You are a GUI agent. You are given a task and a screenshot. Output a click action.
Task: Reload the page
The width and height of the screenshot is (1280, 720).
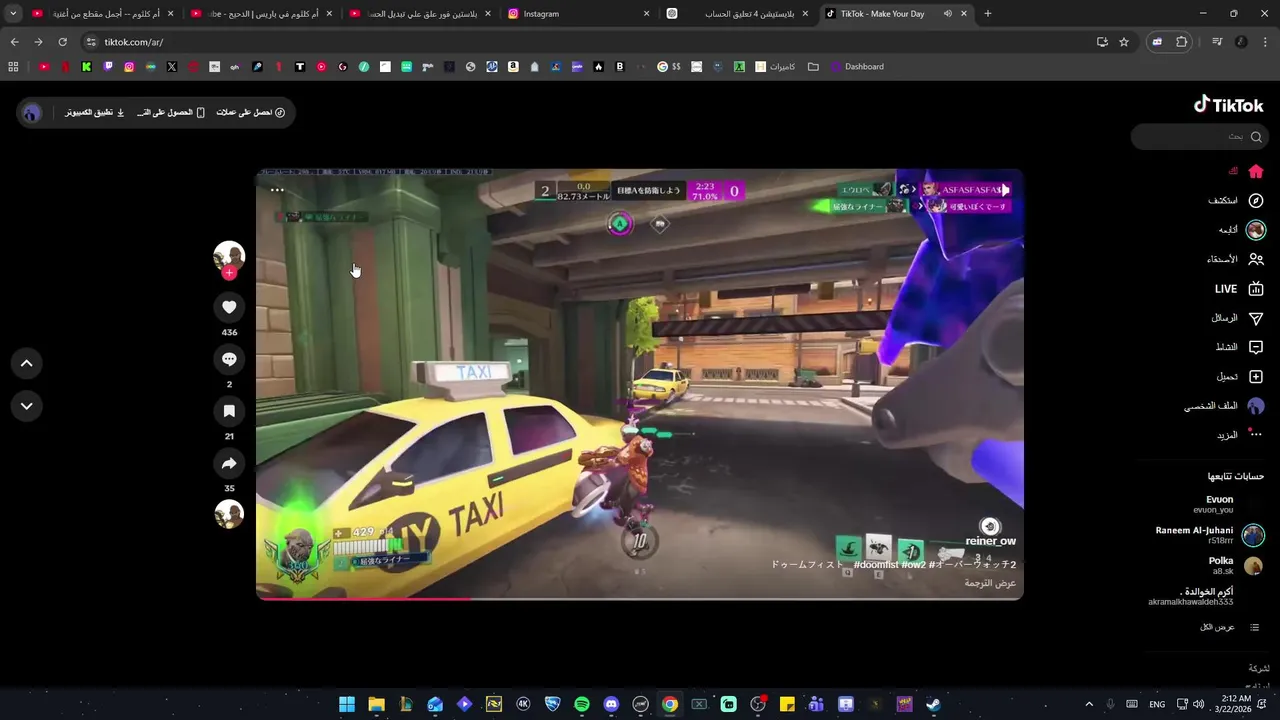(x=62, y=42)
